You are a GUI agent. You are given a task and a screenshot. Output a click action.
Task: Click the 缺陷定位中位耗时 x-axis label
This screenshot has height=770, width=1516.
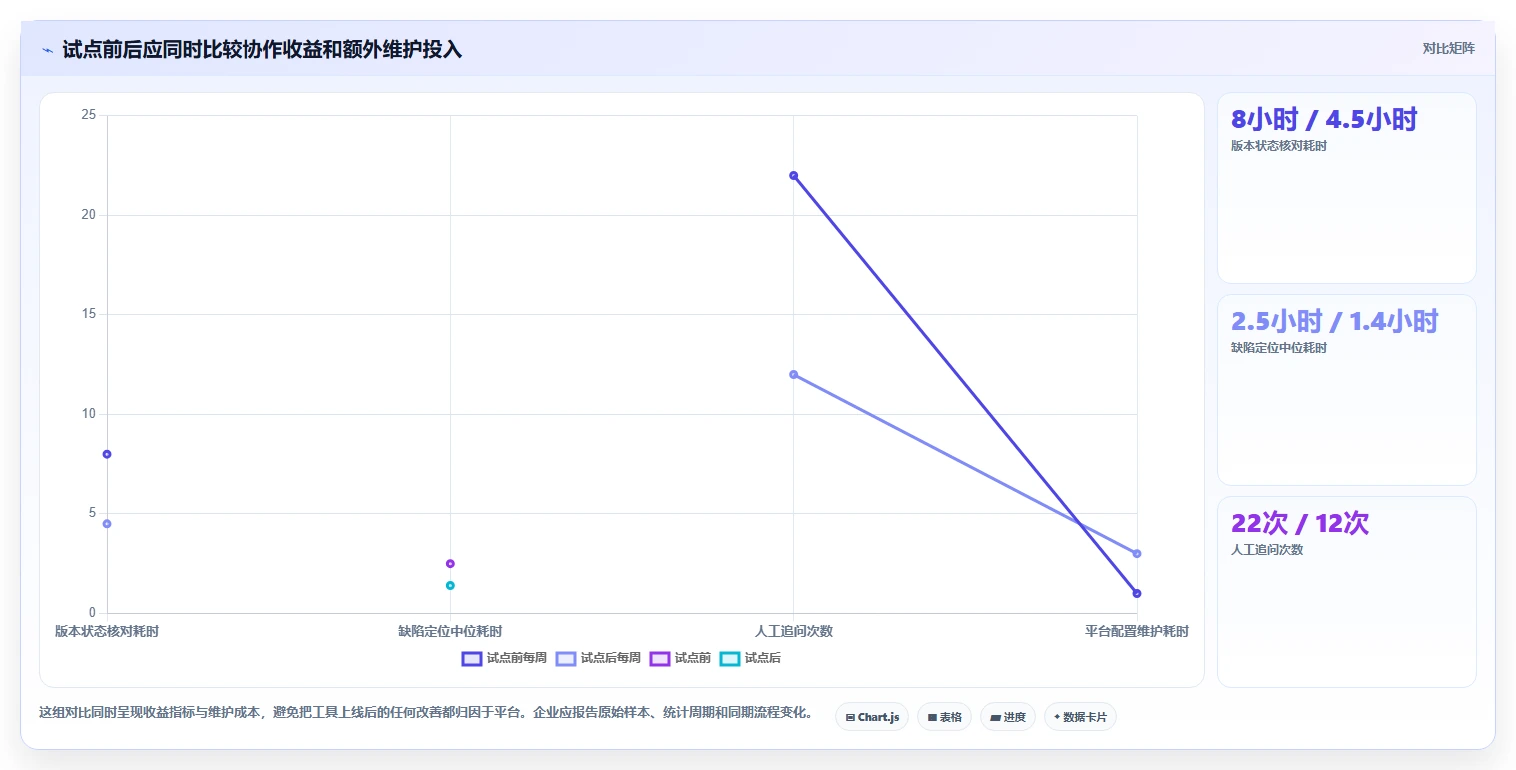point(450,631)
